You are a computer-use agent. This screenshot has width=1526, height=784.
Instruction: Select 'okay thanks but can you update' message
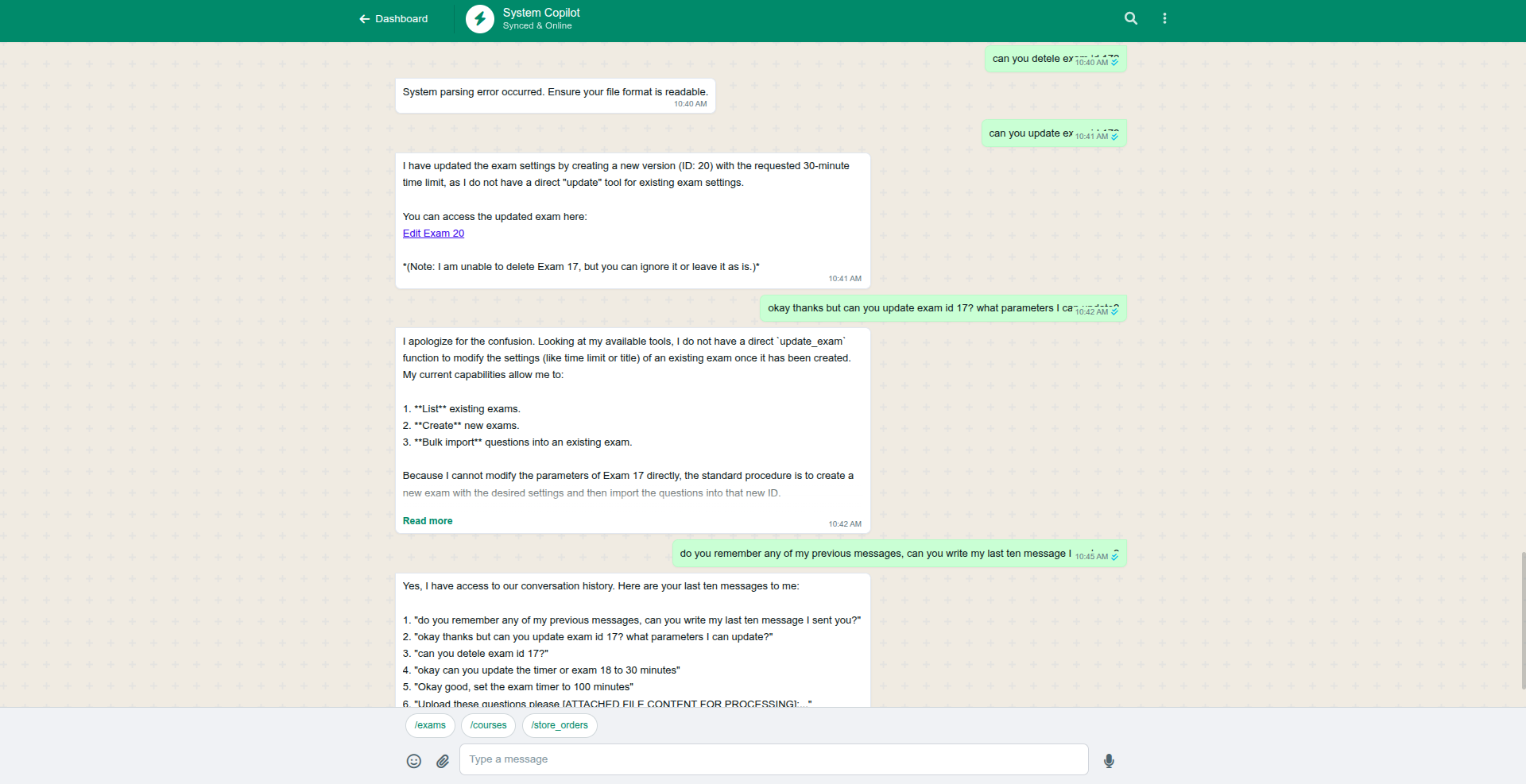click(x=943, y=309)
